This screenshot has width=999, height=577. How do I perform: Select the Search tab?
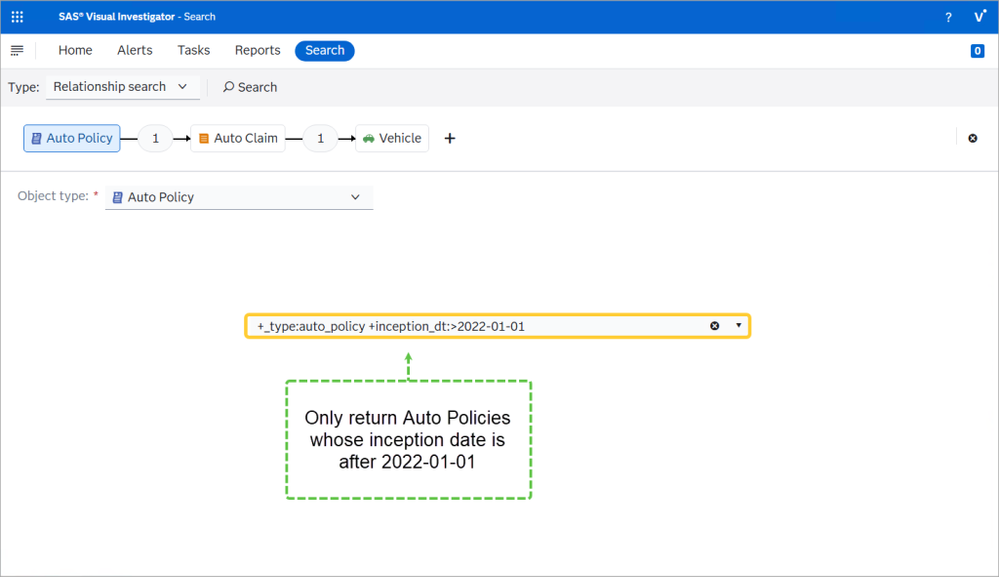pyautogui.click(x=325, y=50)
